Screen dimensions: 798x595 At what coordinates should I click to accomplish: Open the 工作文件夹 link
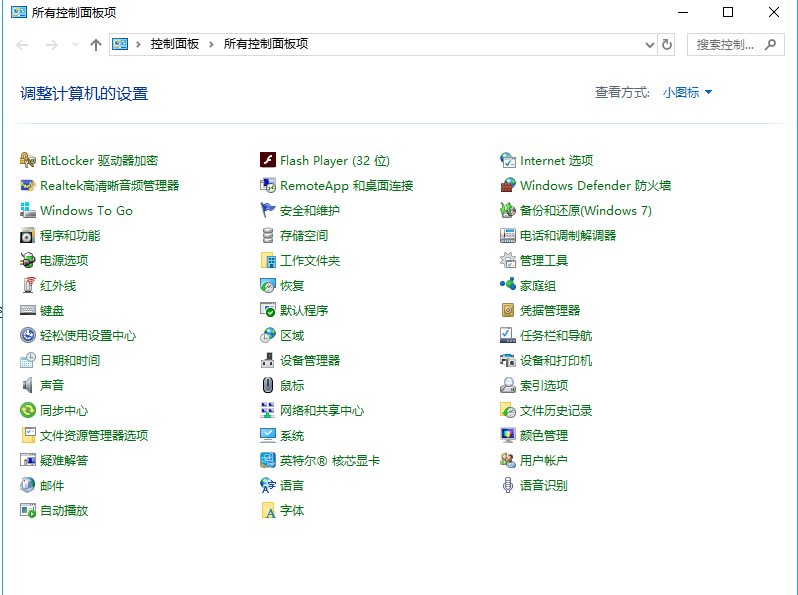(310, 260)
